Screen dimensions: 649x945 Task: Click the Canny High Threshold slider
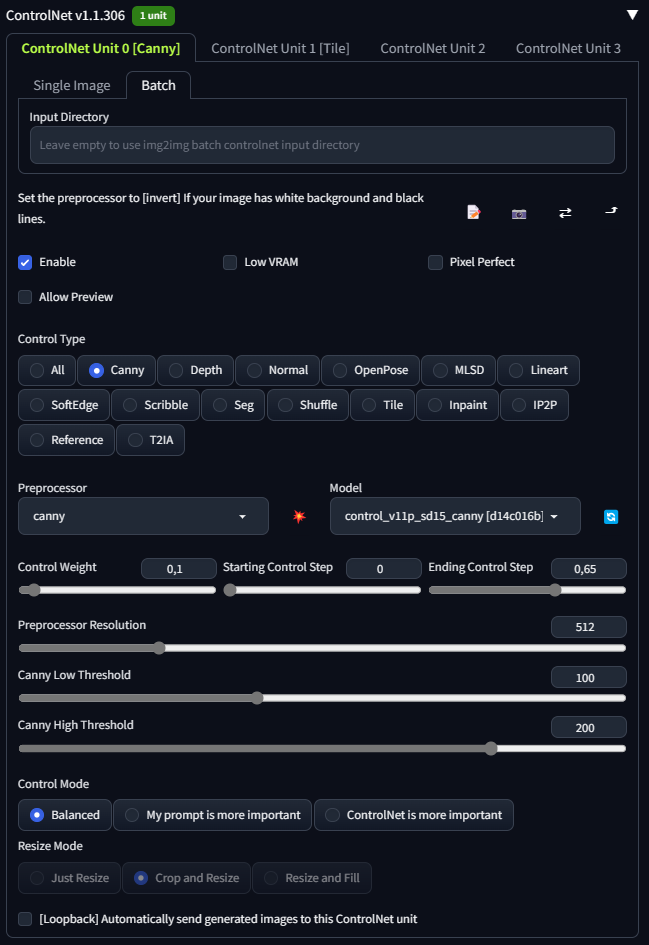[x=322, y=749]
